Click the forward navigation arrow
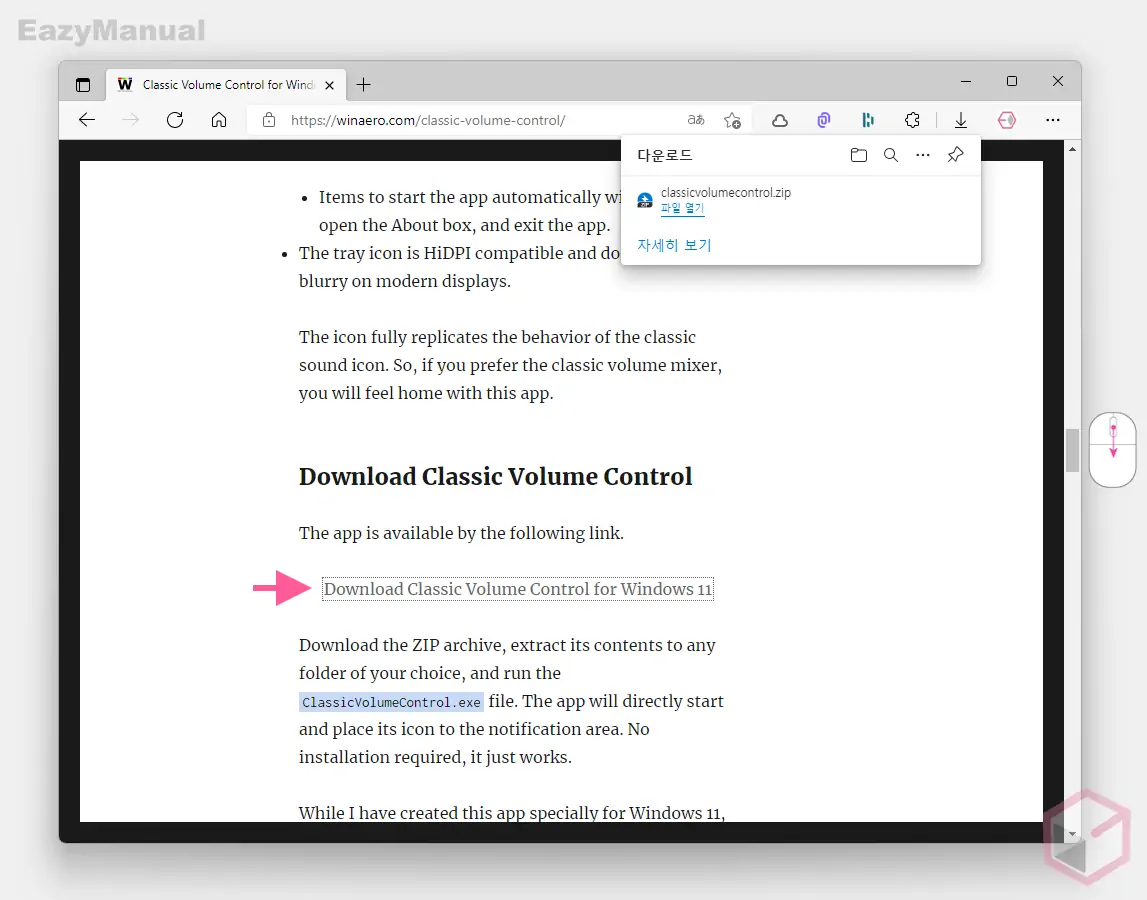Image resolution: width=1147 pixels, height=900 pixels. 131,120
